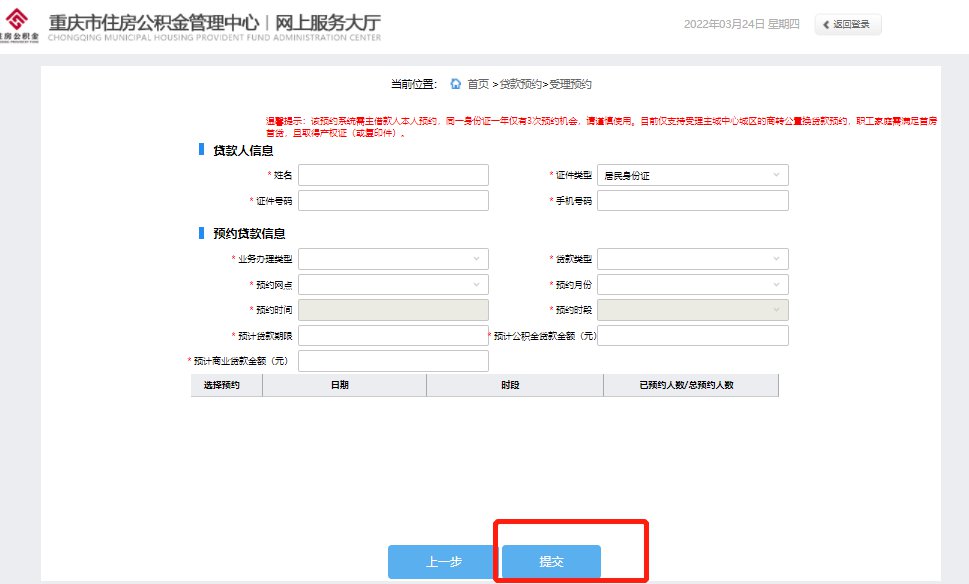The image size is (969, 584).
Task: Click the 证件号码 text box
Action: (393, 201)
